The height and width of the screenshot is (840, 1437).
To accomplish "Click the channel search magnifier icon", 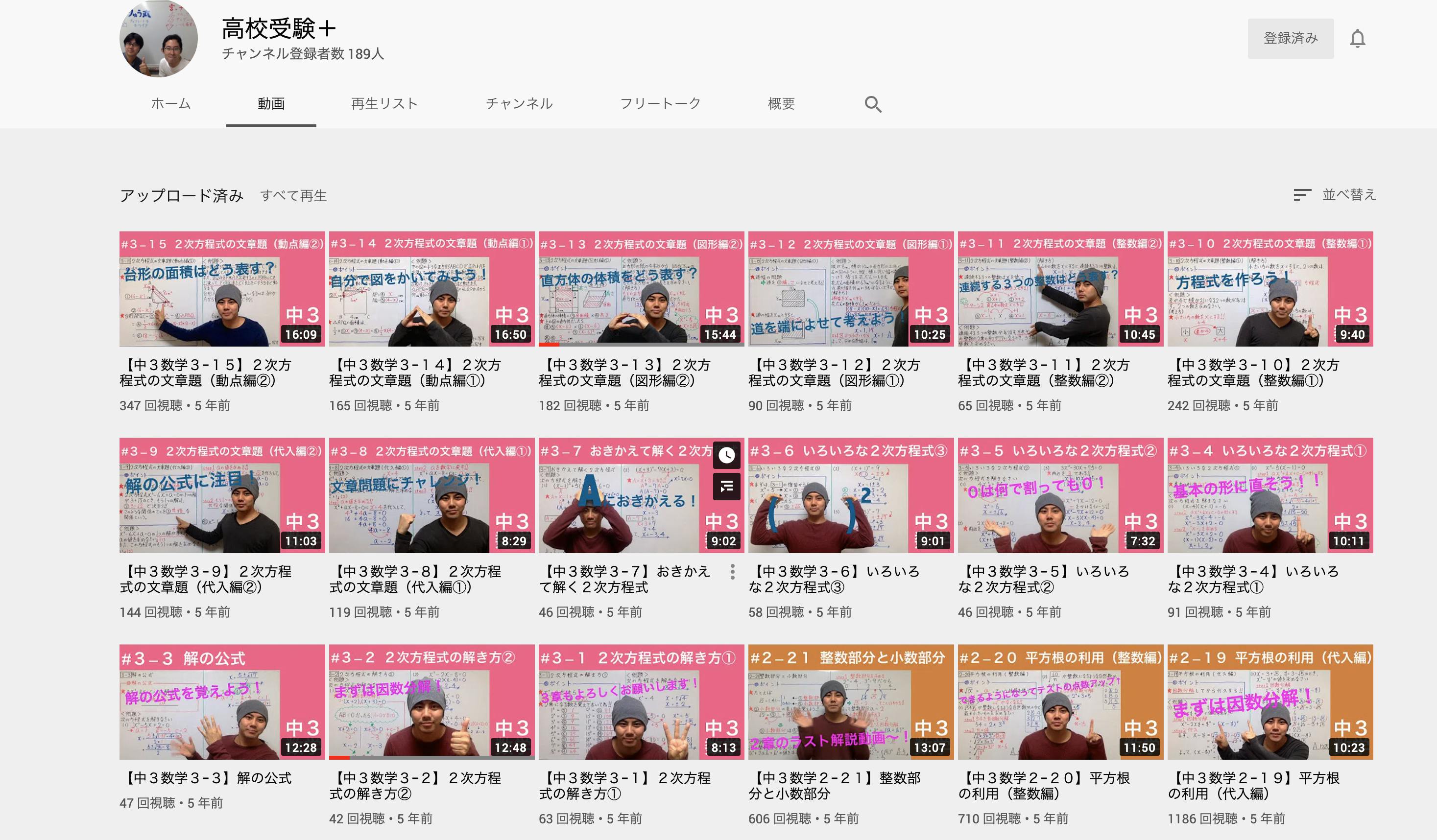I will coord(872,104).
